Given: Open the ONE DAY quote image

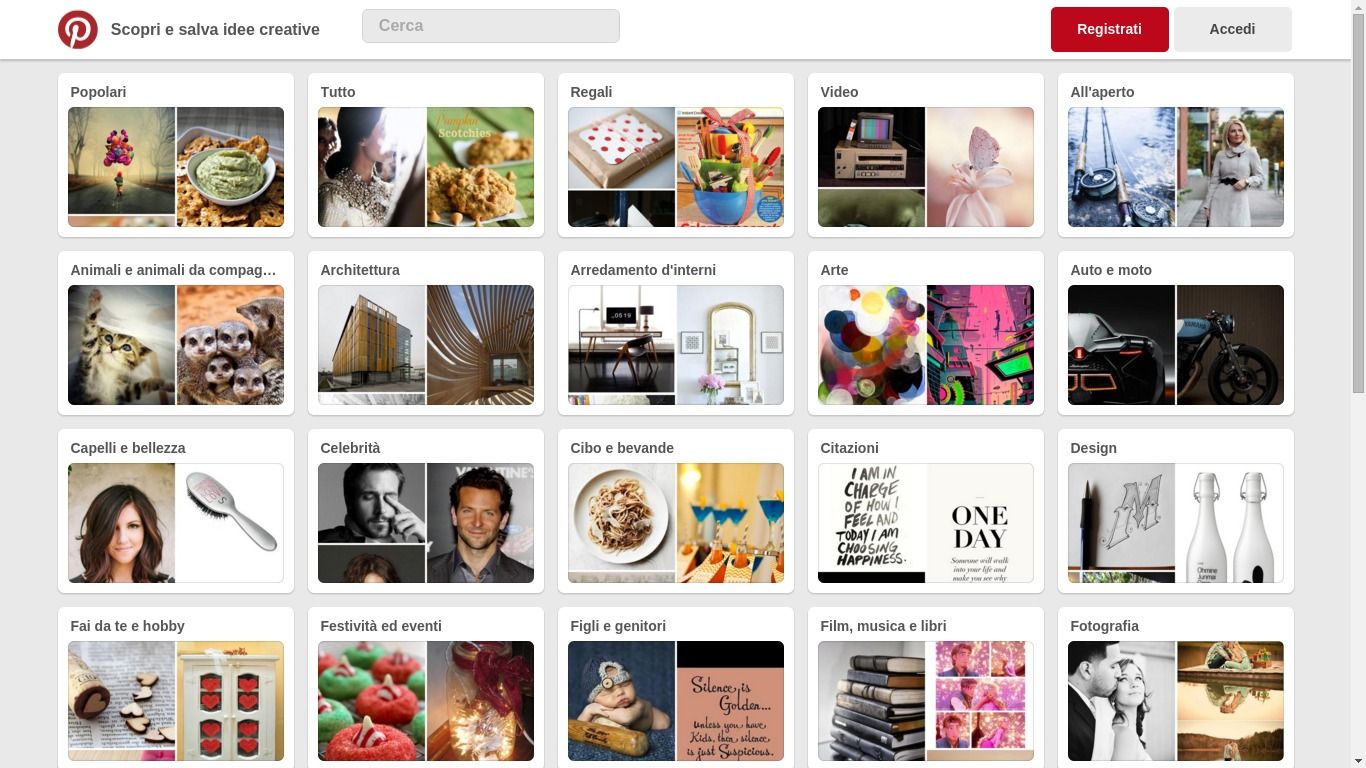Looking at the screenshot, I should tap(980, 523).
